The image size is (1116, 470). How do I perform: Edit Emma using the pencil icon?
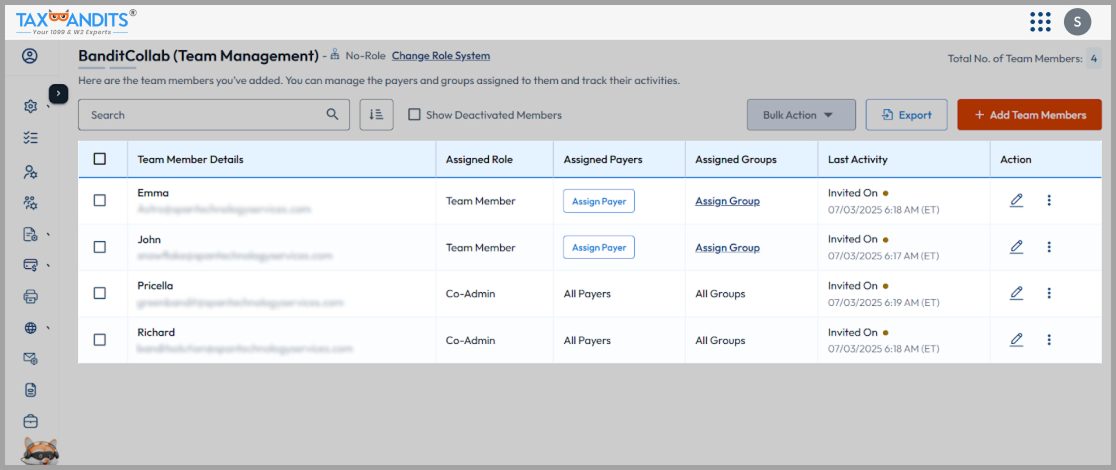point(1016,201)
